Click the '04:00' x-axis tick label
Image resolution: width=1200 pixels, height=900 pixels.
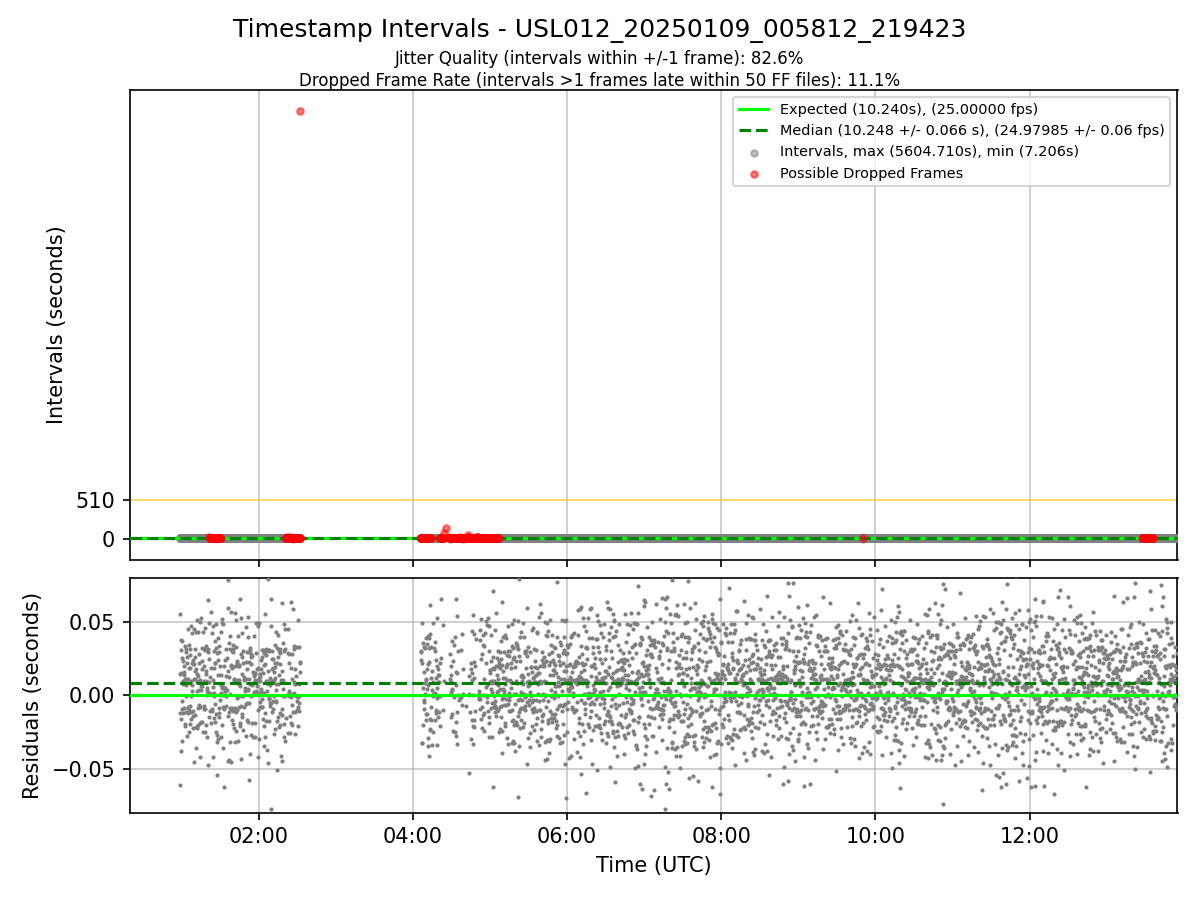[x=413, y=836]
